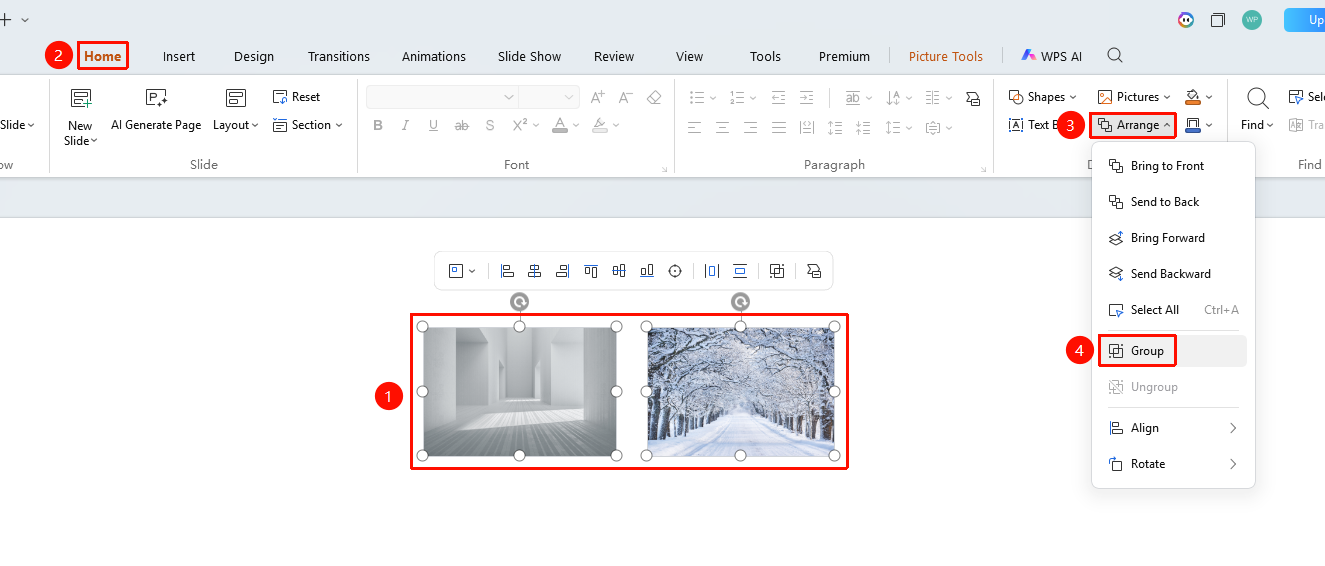Choose Group in Arrange menu

pos(1172,351)
